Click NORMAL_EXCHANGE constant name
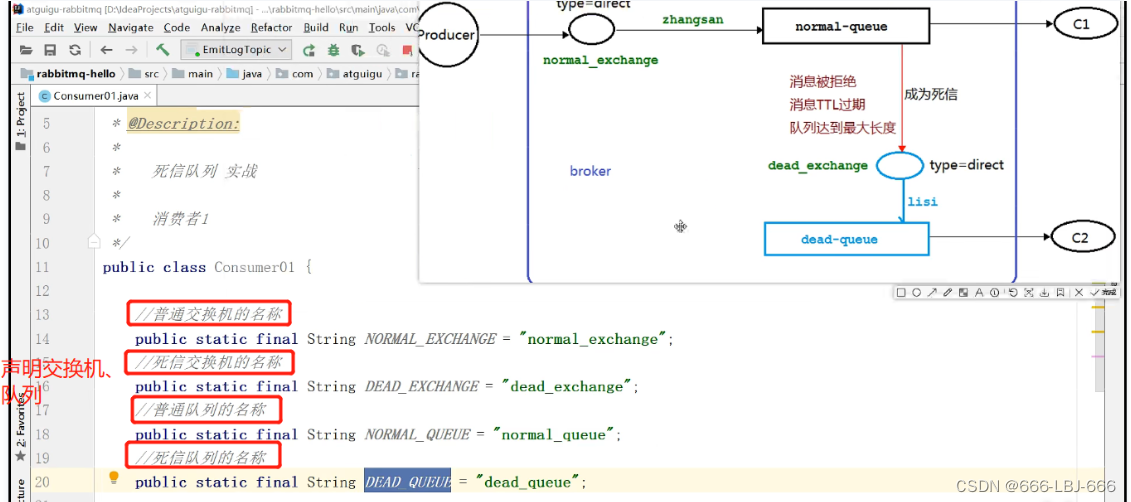 click(x=431, y=339)
